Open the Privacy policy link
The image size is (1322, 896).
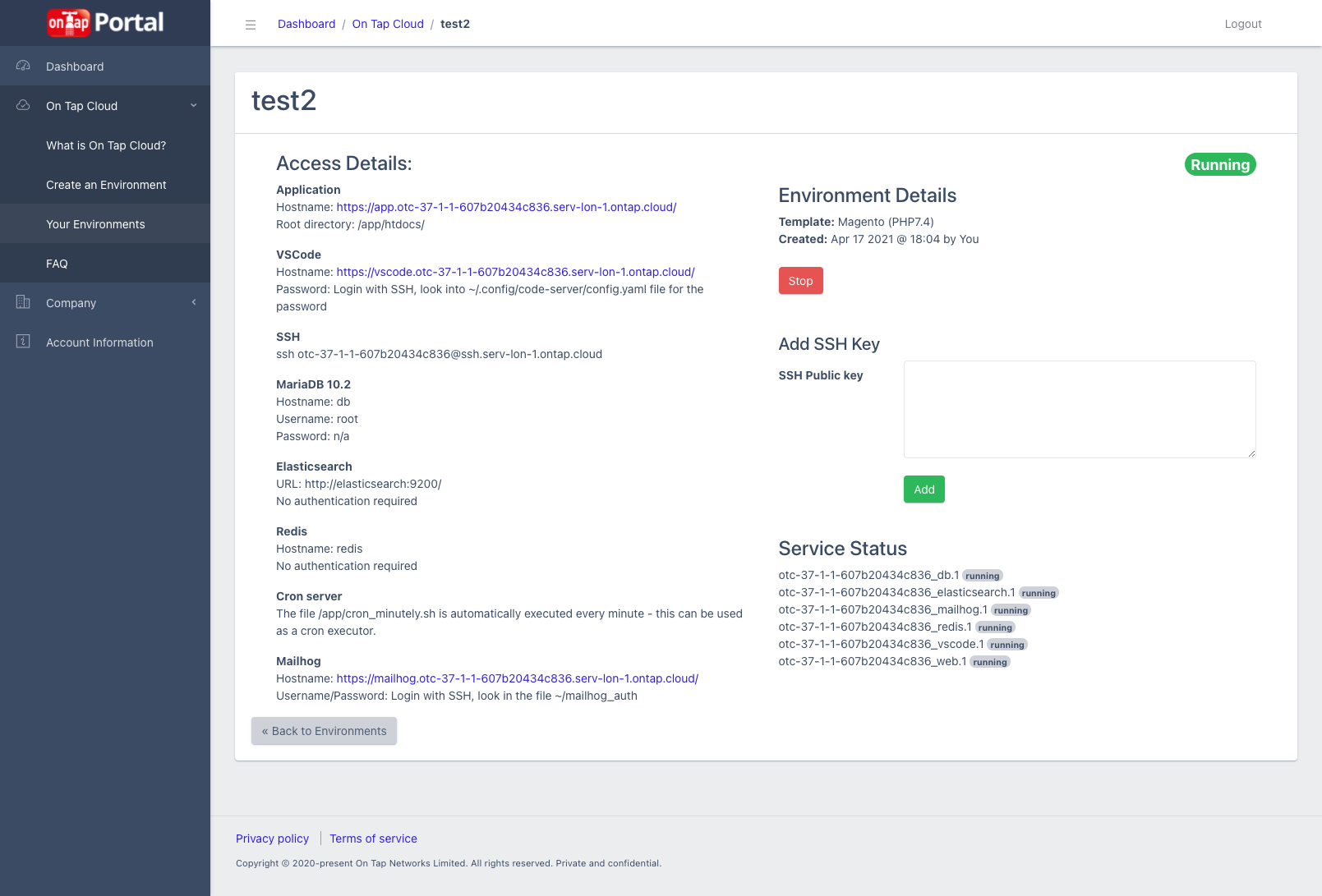click(272, 839)
